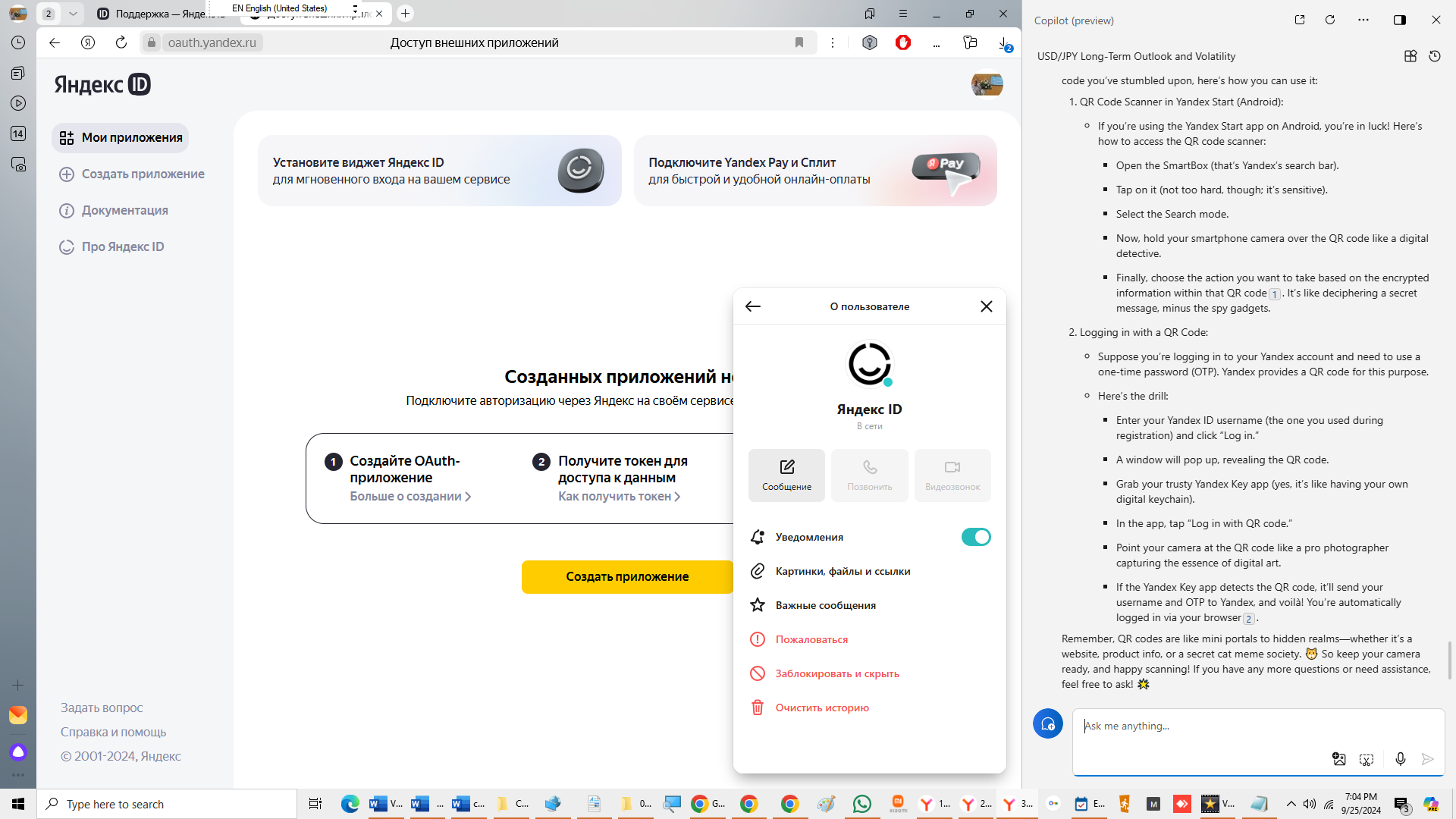This screenshot has width=1456, height=819.
Task: Send the Copilot message
Action: click(1428, 759)
